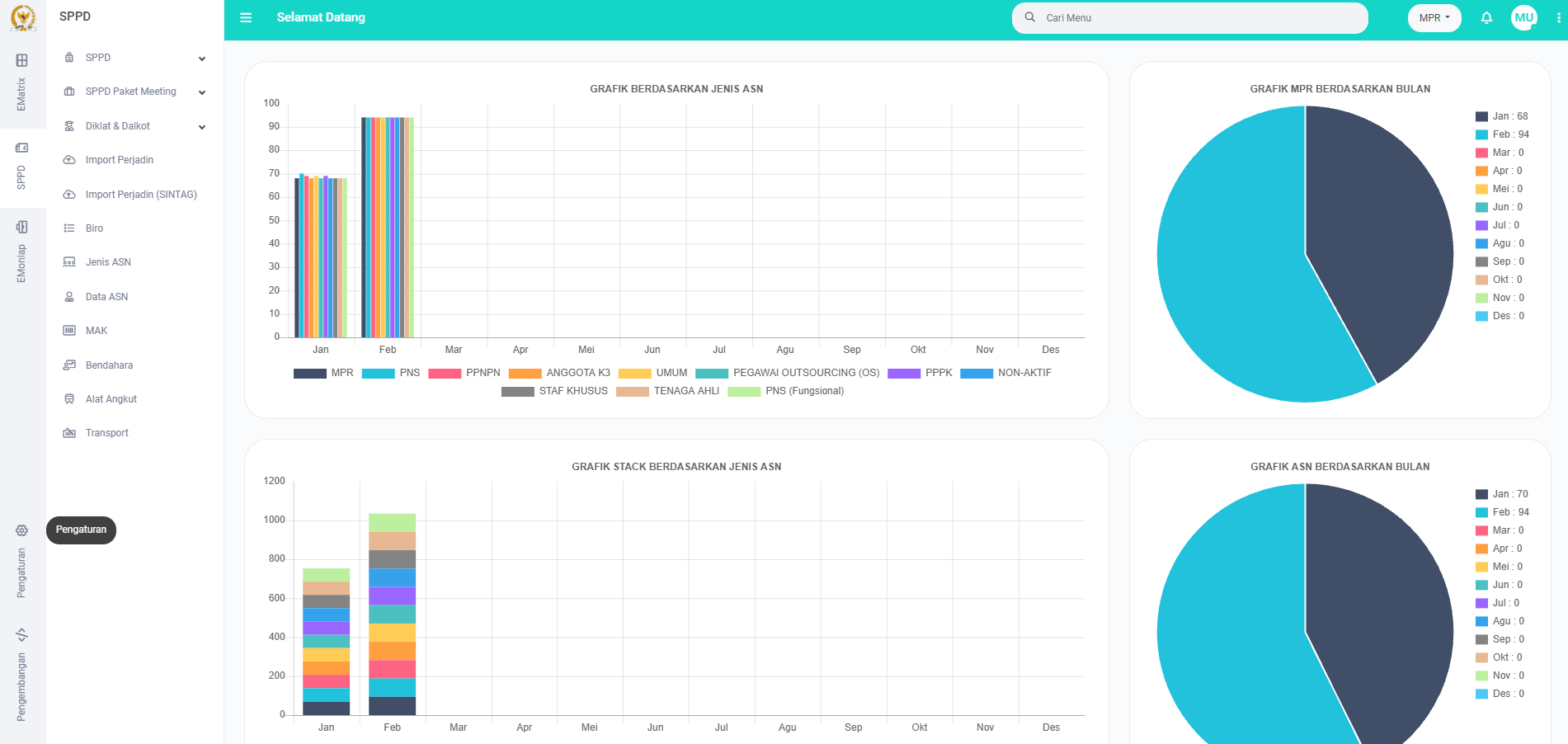Open the MPR dropdown in header
Screen dimensions: 1568x744
(1434, 18)
